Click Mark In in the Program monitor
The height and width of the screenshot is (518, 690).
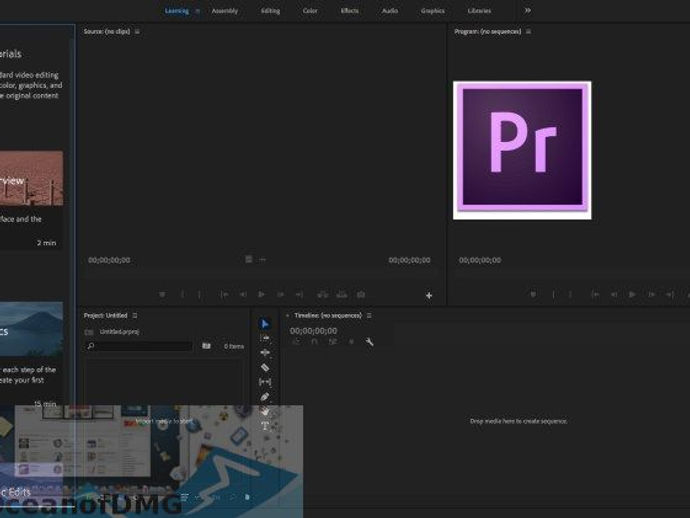click(x=554, y=294)
